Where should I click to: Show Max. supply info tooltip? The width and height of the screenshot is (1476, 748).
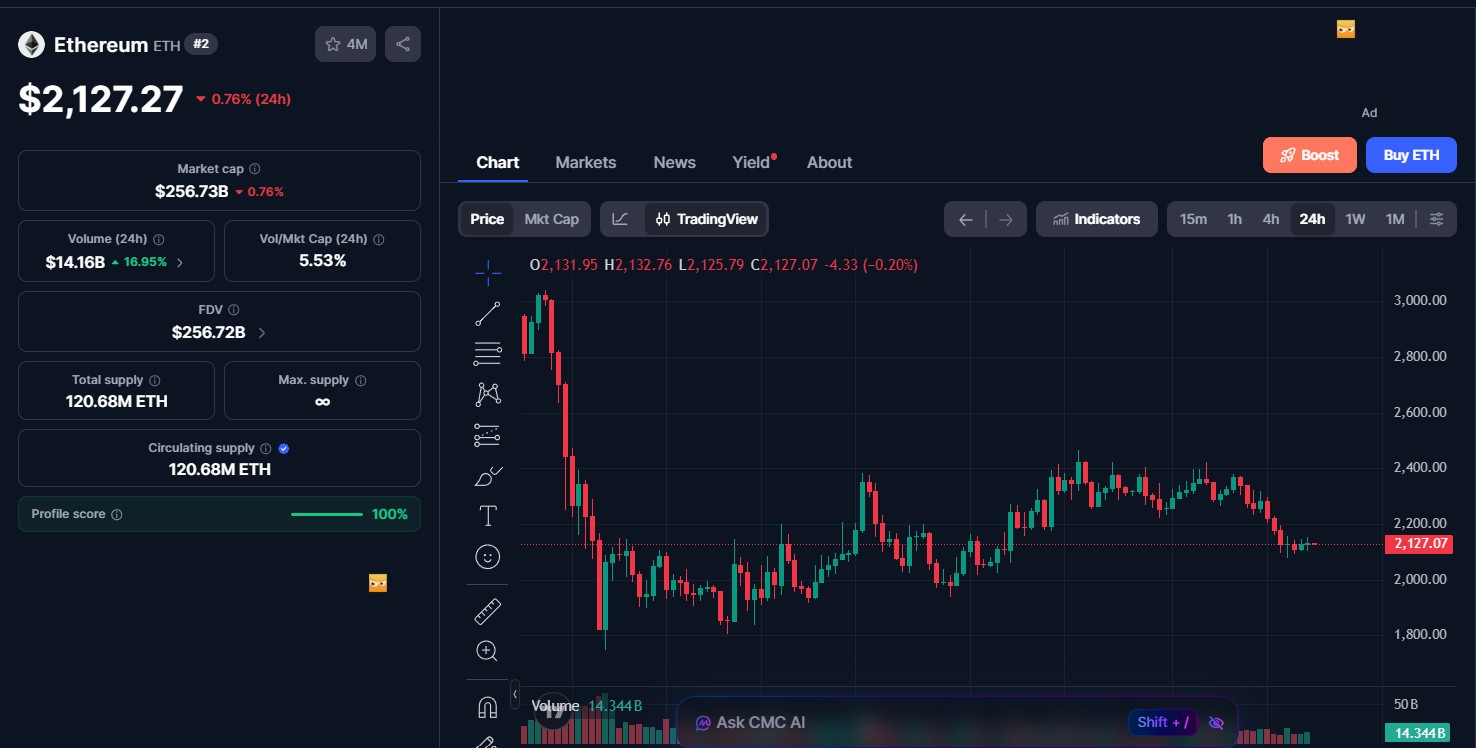(x=361, y=380)
